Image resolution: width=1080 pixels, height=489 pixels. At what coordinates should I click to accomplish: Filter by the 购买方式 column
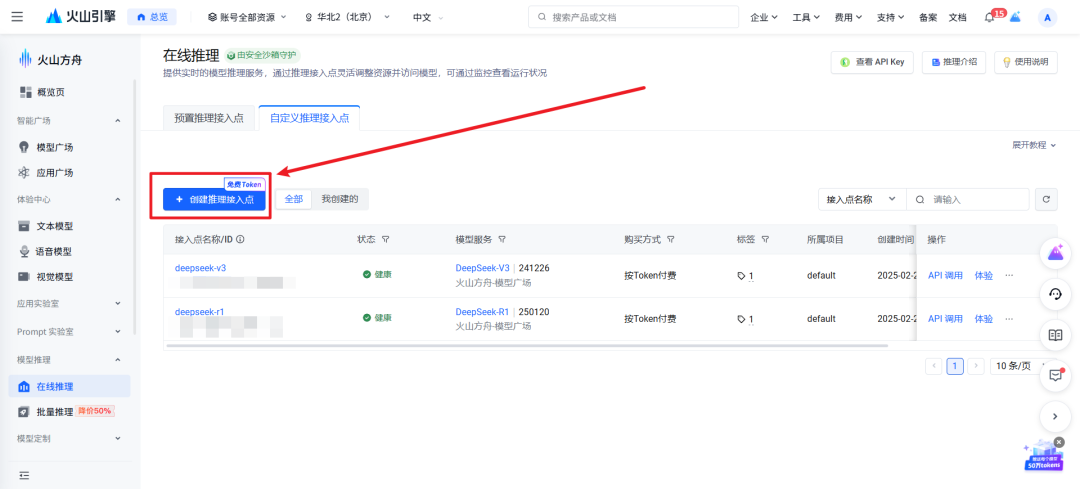[670, 240]
